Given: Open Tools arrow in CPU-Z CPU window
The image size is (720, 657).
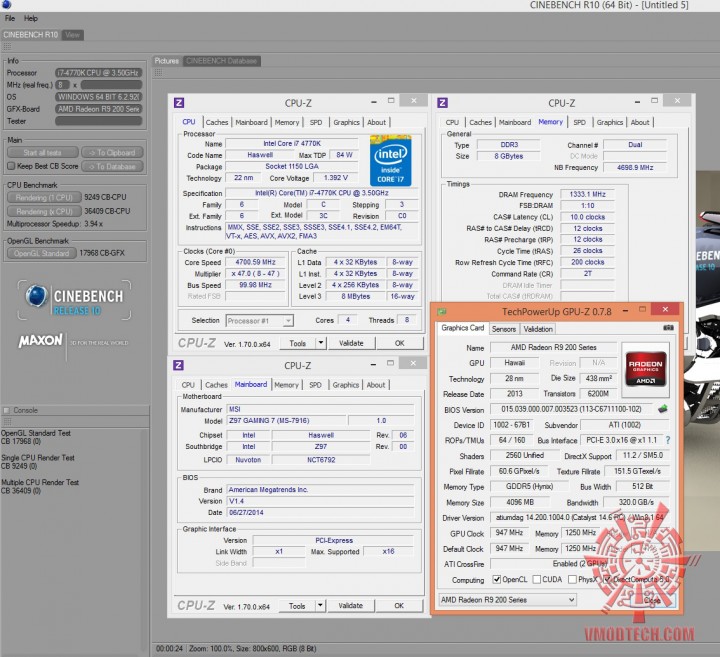Looking at the screenshot, I should (x=321, y=343).
